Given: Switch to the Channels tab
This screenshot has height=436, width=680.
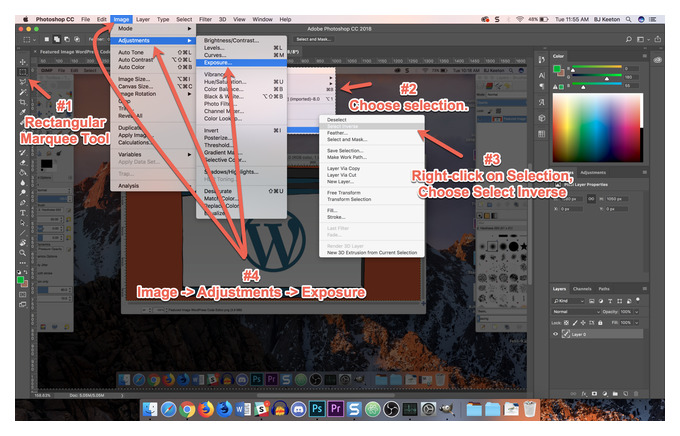Looking at the screenshot, I should (582, 289).
